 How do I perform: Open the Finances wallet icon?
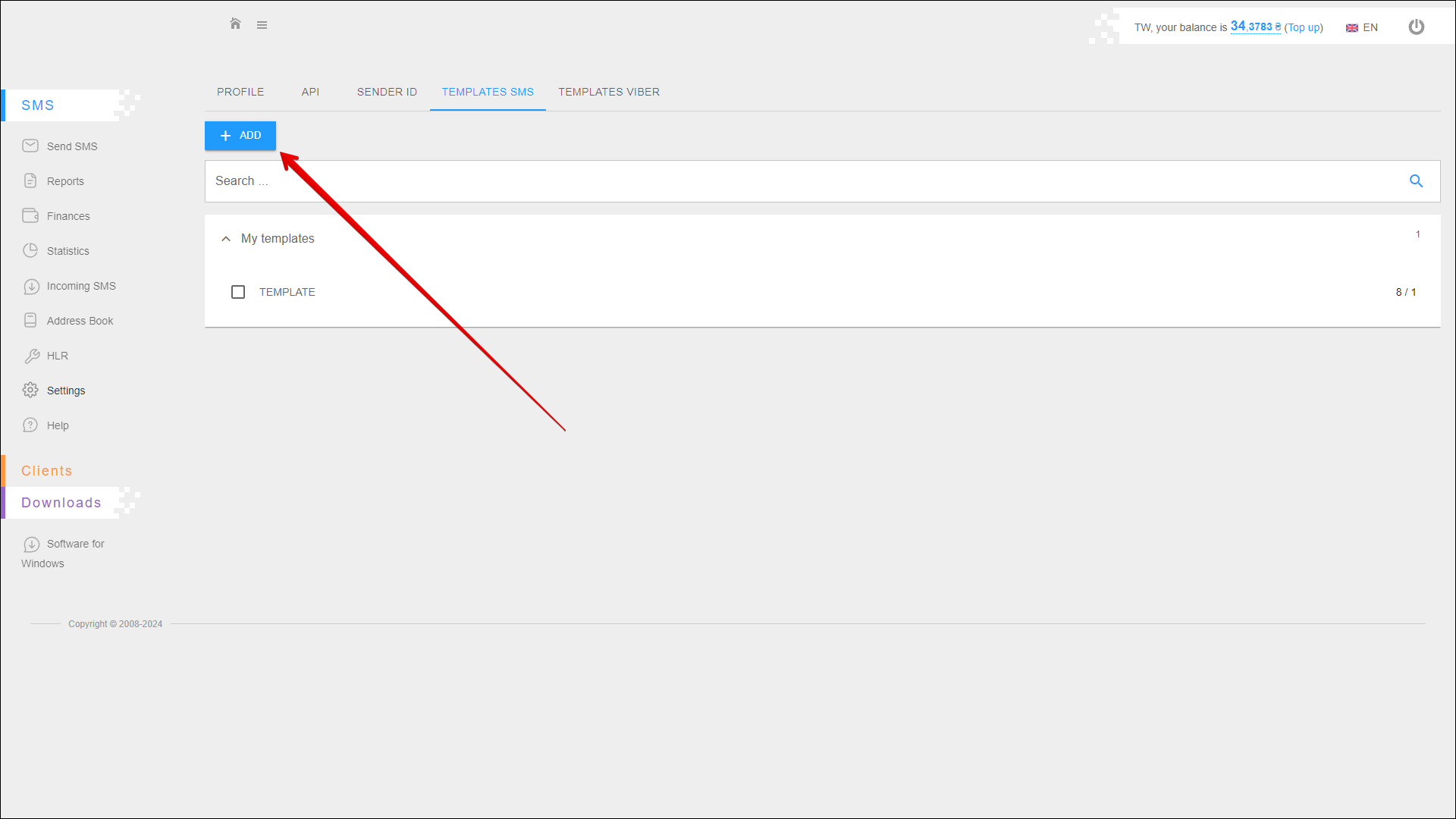[x=30, y=215]
